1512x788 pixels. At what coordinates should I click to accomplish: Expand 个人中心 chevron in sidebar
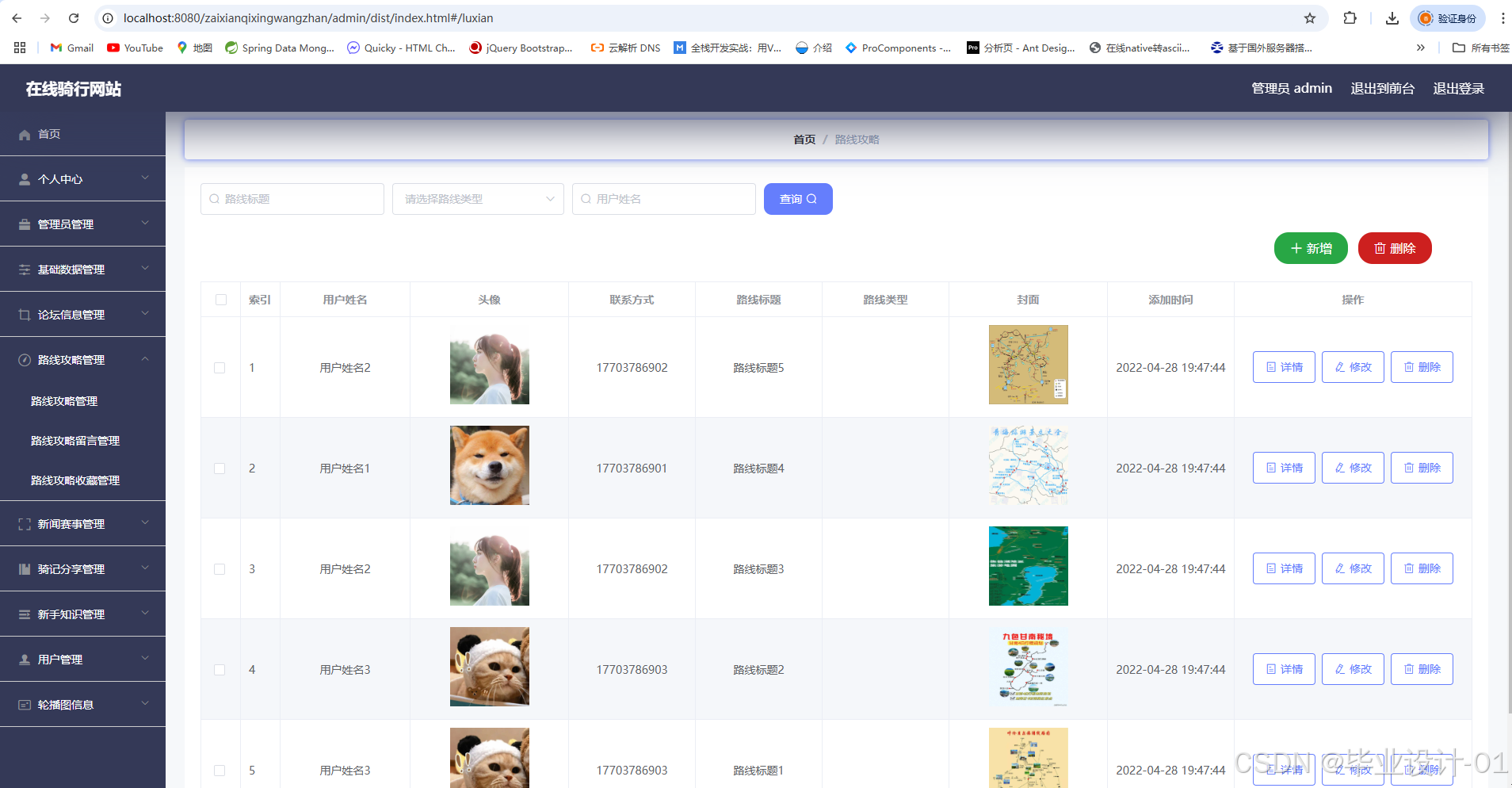click(145, 178)
